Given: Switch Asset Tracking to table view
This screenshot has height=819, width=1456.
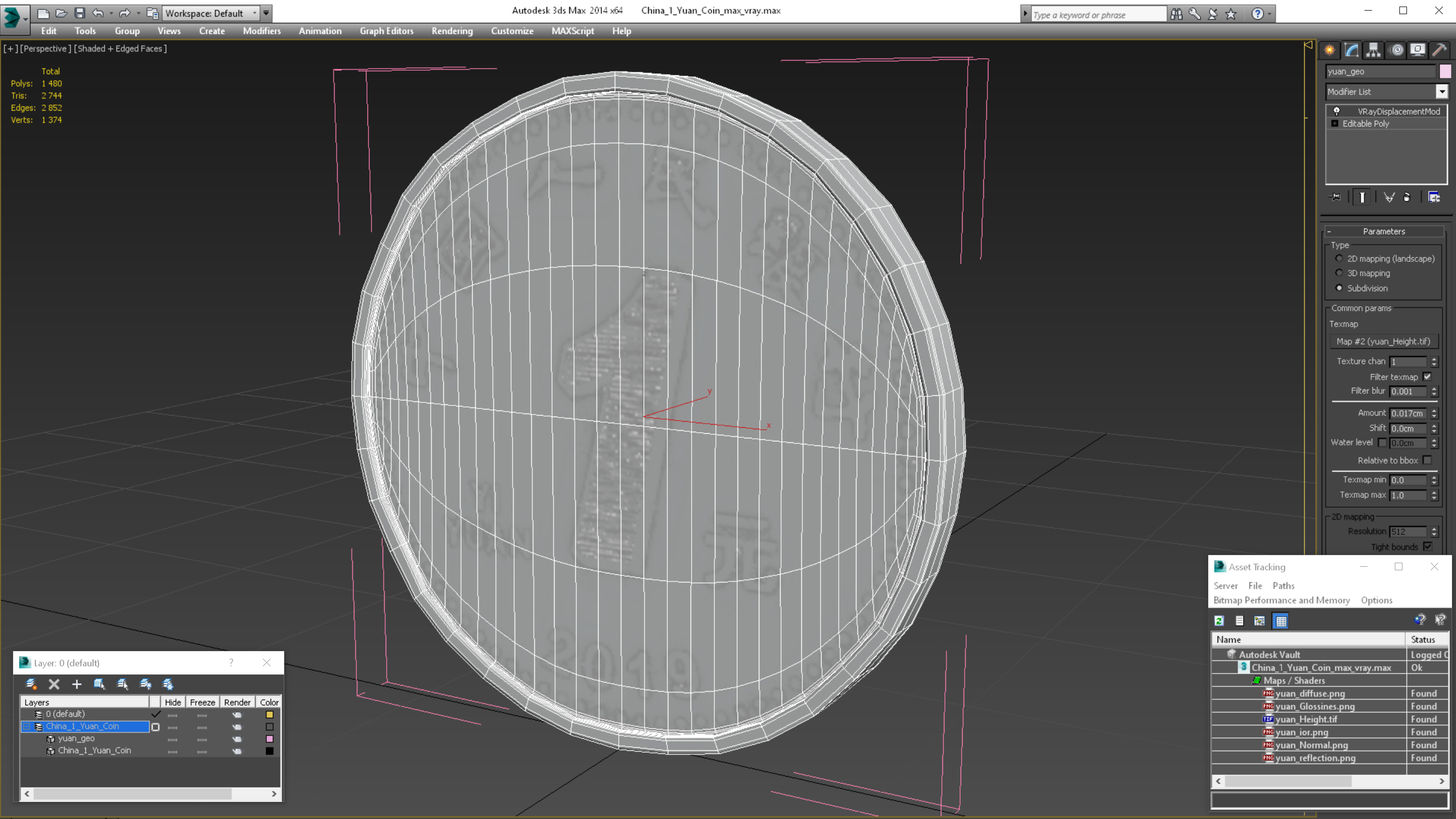Looking at the screenshot, I should (1281, 621).
